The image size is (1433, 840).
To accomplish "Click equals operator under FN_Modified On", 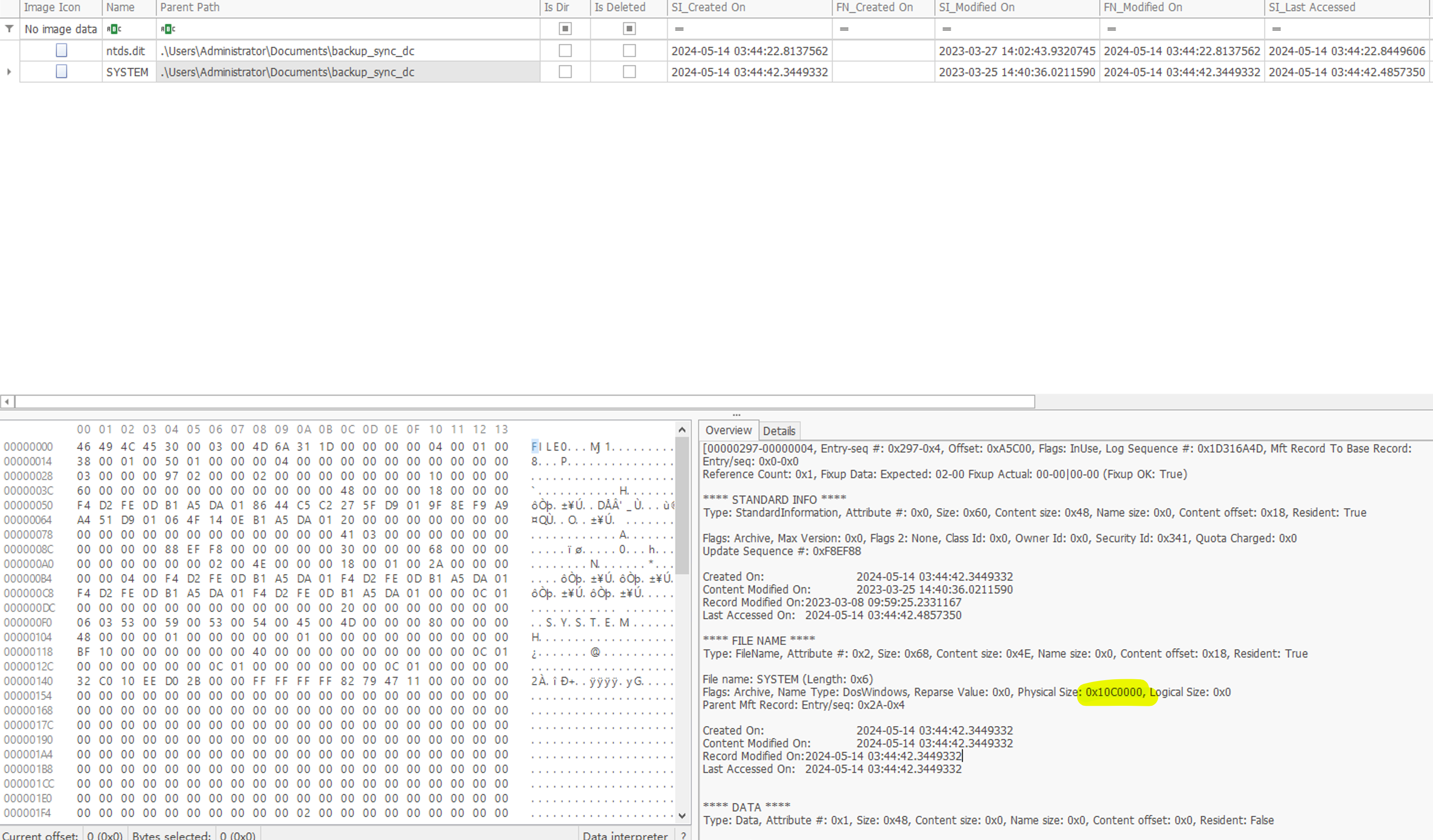I will point(1111,29).
